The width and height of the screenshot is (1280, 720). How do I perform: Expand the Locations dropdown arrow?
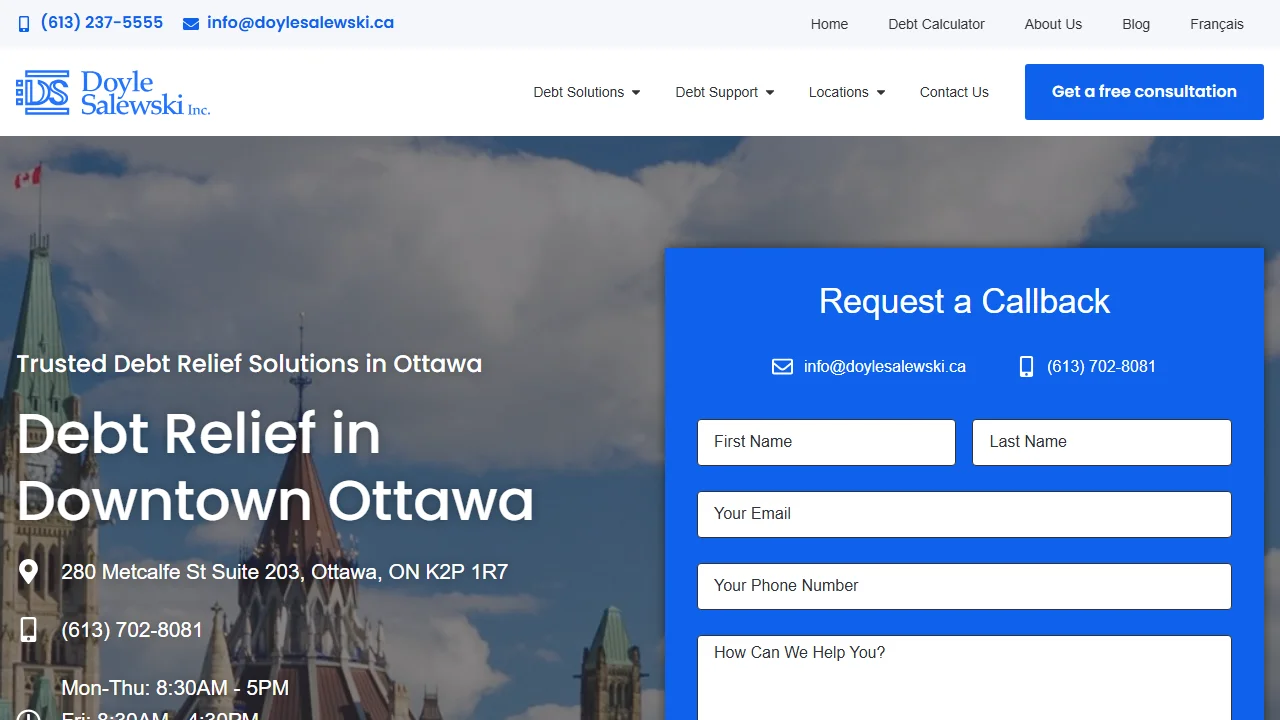881,93
